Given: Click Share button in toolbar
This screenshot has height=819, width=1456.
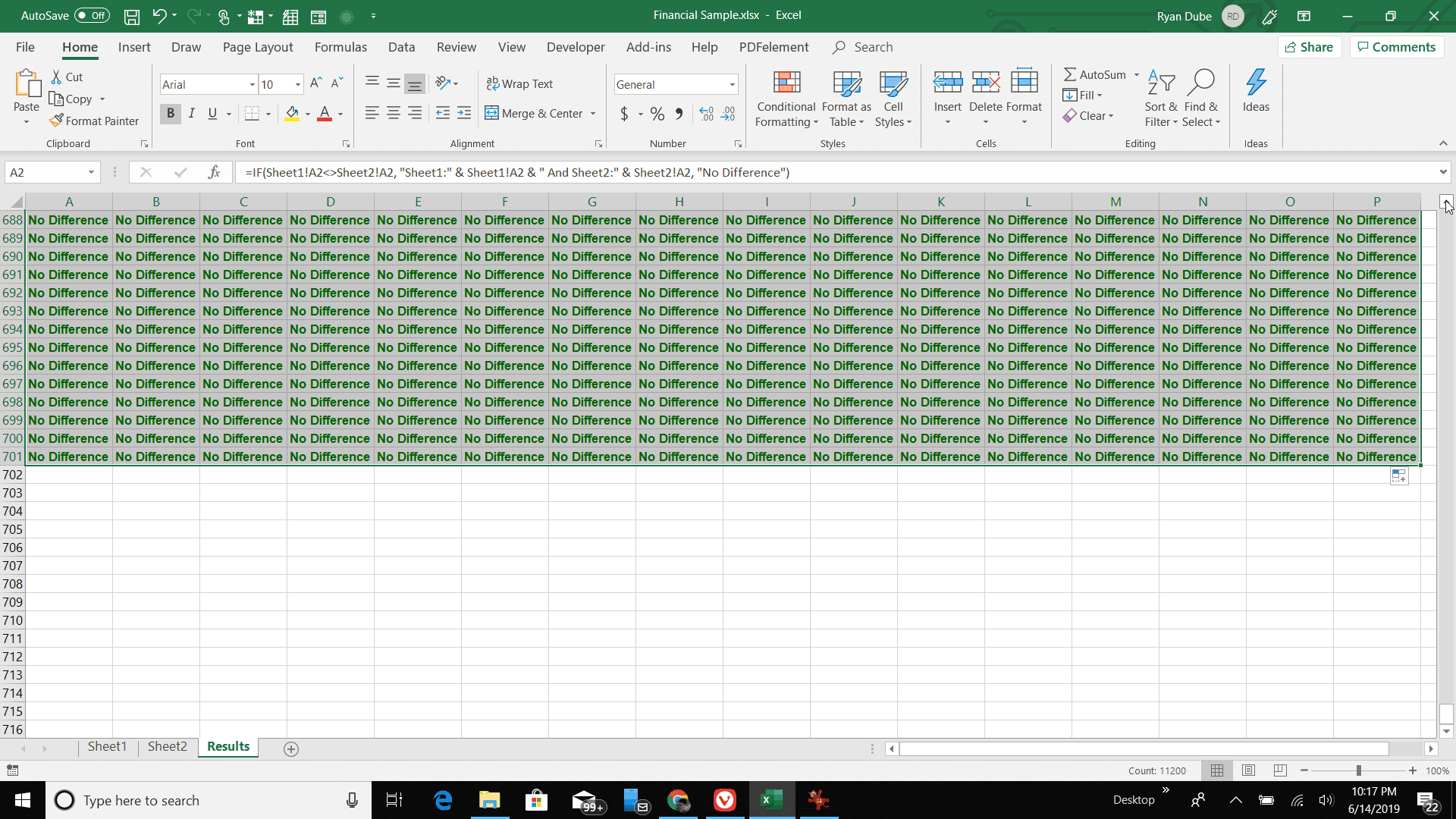Looking at the screenshot, I should (1311, 47).
